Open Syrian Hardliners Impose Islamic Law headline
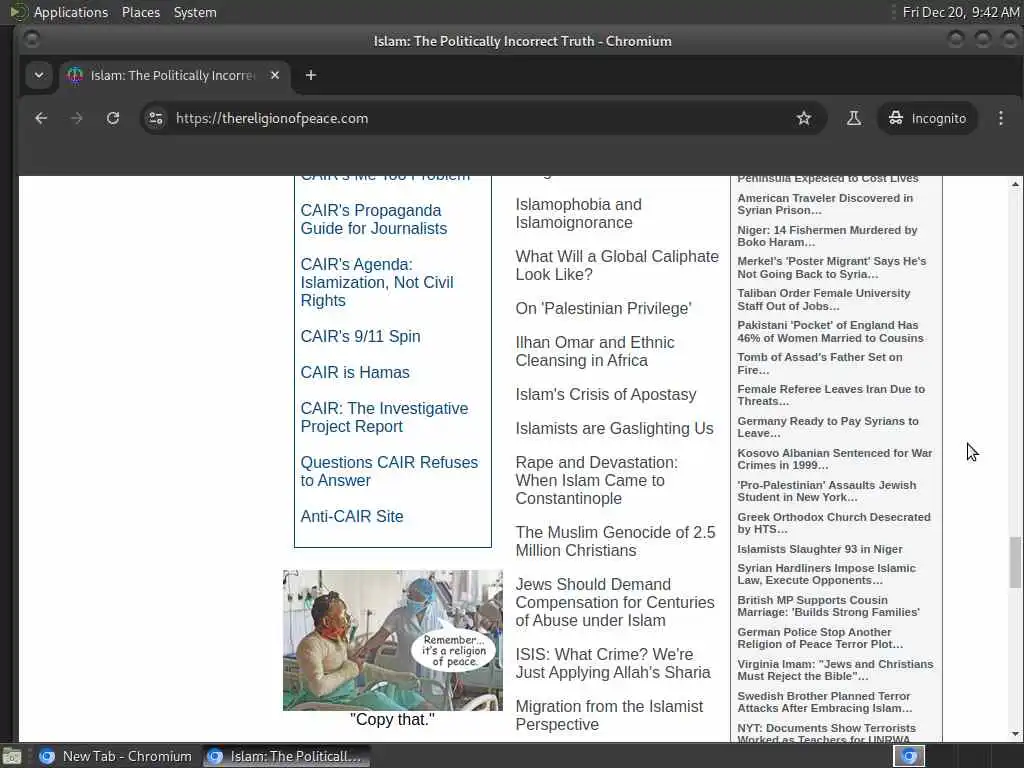1024x768 pixels. point(826,574)
